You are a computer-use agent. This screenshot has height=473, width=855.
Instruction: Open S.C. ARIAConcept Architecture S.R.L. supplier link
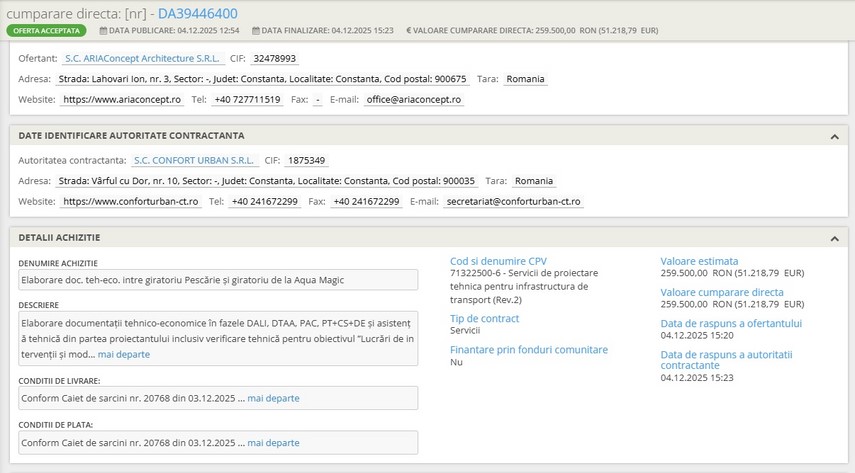tap(143, 58)
